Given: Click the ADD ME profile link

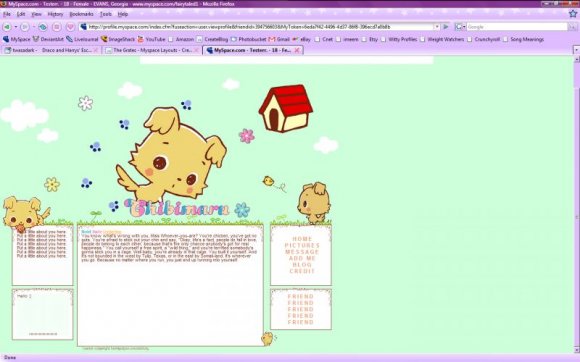Looking at the screenshot, I should (x=302, y=258).
